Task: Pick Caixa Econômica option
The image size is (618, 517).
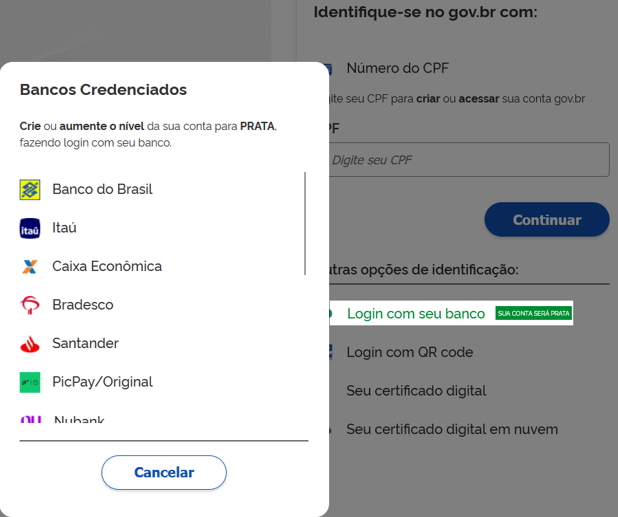Action: [107, 266]
